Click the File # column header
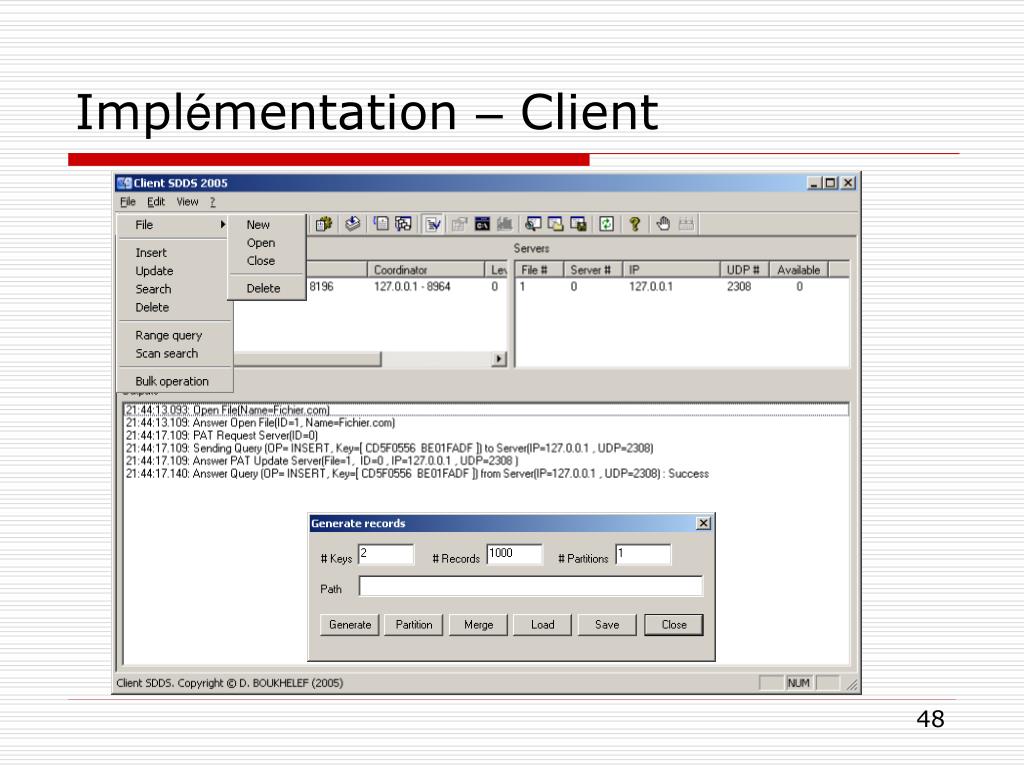 [x=539, y=270]
